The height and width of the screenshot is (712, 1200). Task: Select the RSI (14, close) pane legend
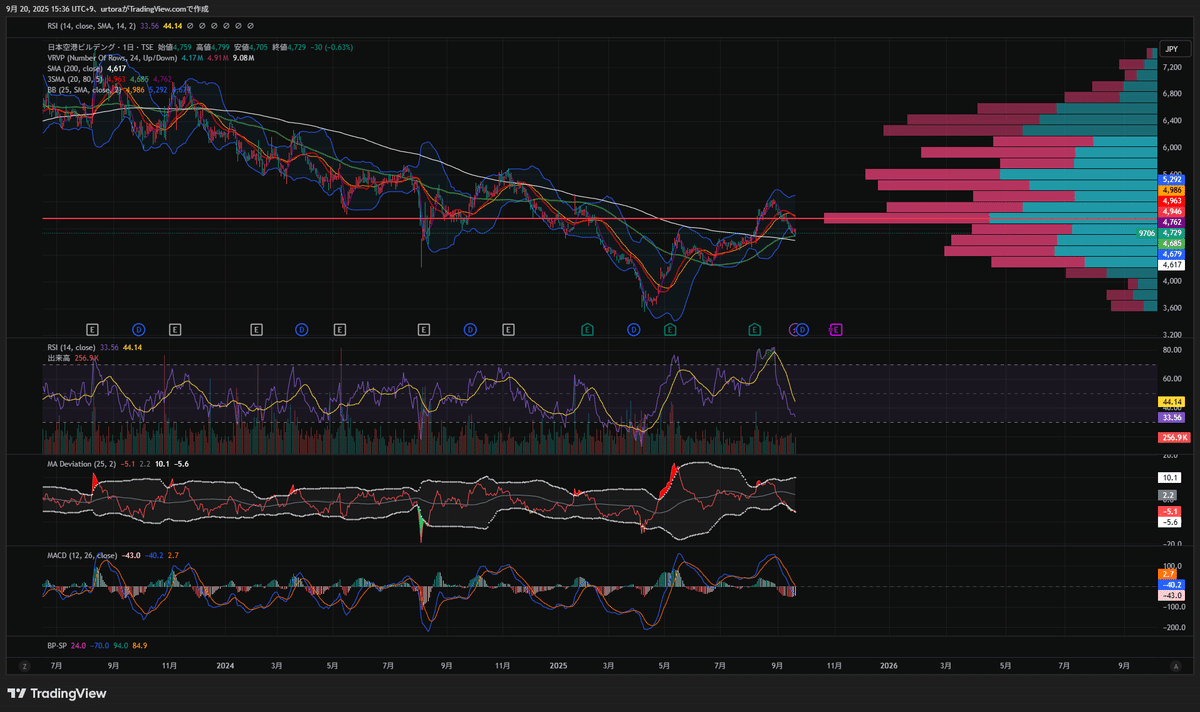click(x=70, y=347)
